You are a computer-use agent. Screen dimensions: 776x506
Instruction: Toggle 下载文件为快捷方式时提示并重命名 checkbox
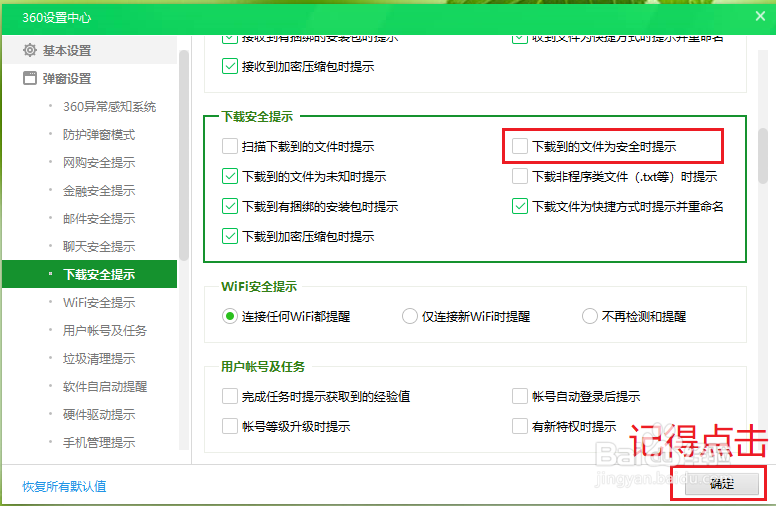[x=520, y=206]
